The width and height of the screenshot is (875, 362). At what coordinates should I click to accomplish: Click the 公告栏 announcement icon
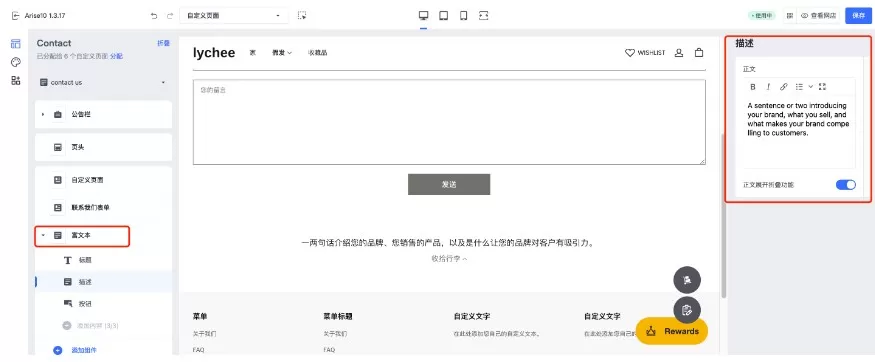[x=57, y=114]
